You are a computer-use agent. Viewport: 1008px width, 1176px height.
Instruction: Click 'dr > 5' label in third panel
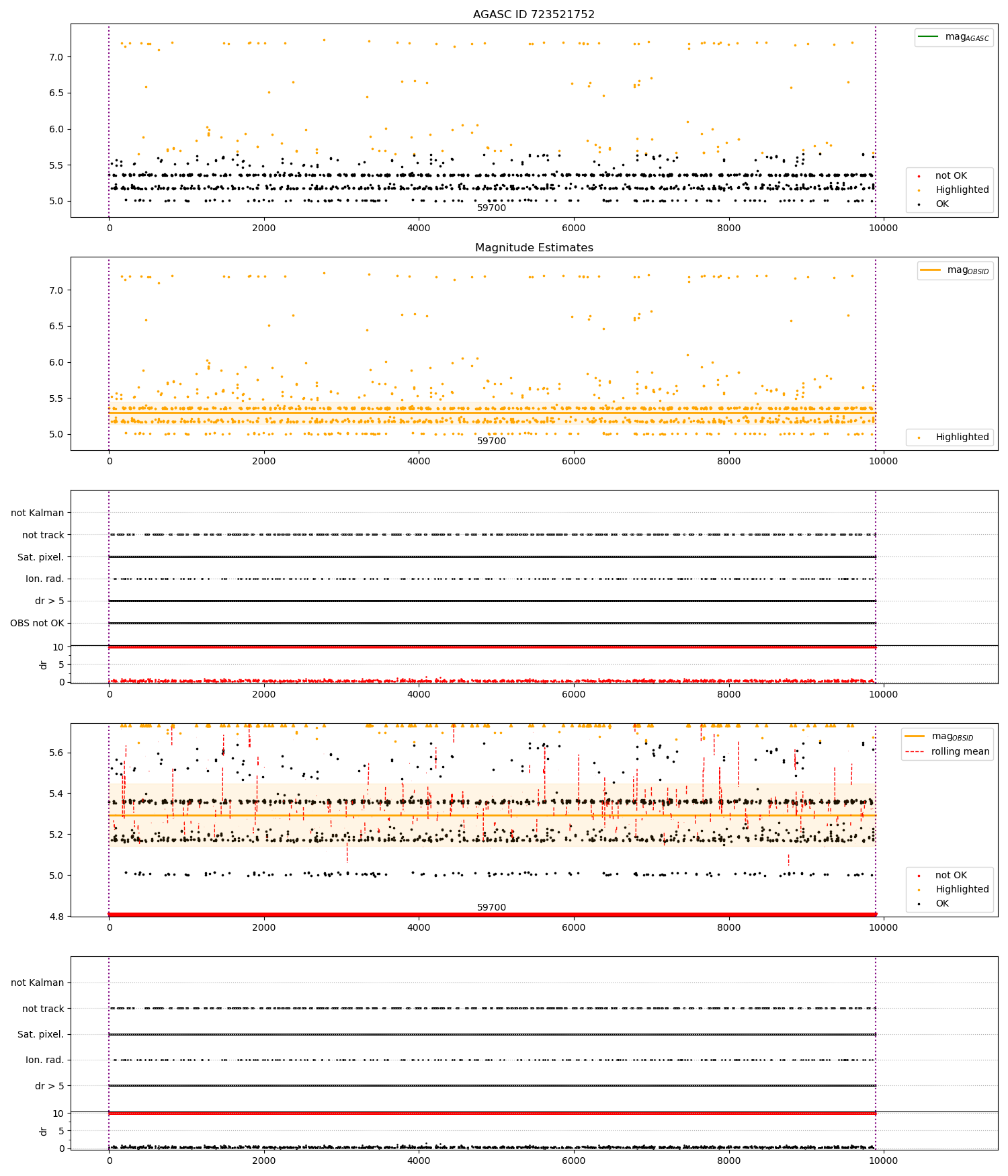click(x=50, y=601)
